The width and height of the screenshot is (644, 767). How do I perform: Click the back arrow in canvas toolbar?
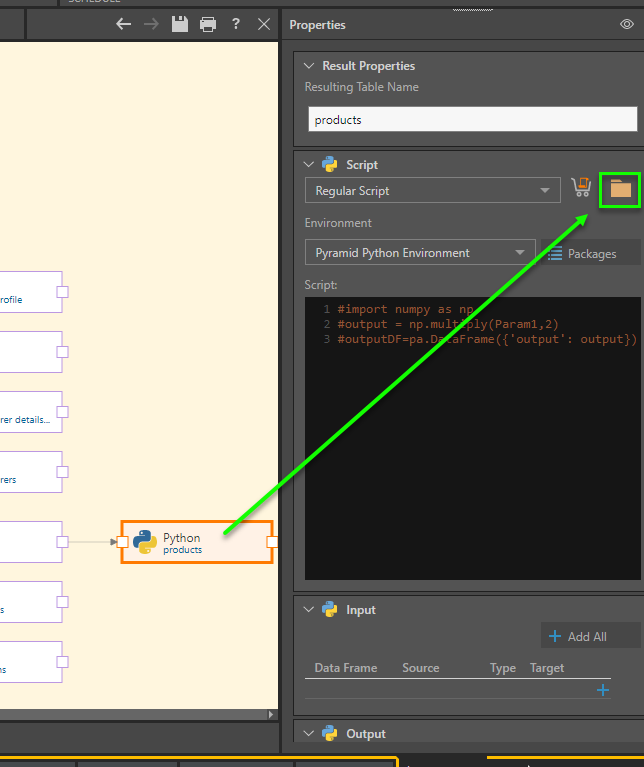tap(124, 24)
